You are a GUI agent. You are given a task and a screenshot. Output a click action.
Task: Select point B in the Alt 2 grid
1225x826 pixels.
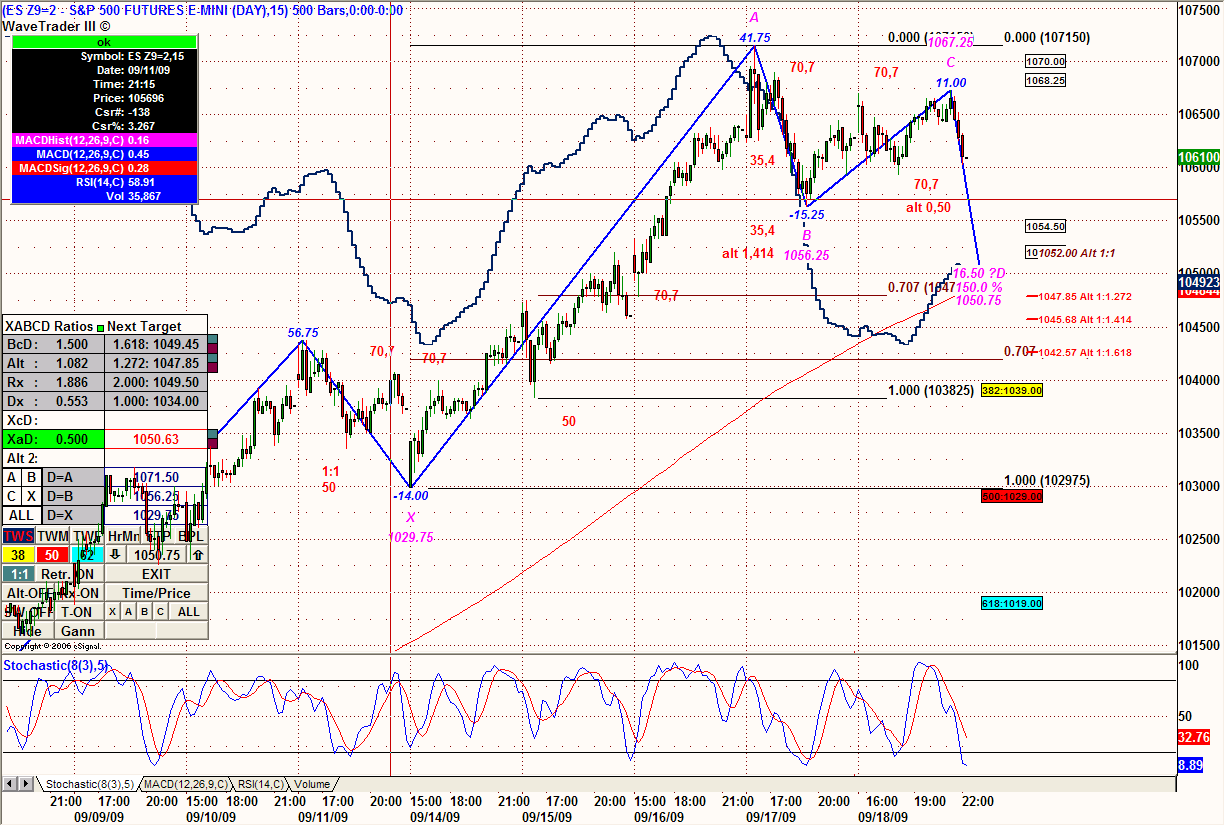[31, 477]
